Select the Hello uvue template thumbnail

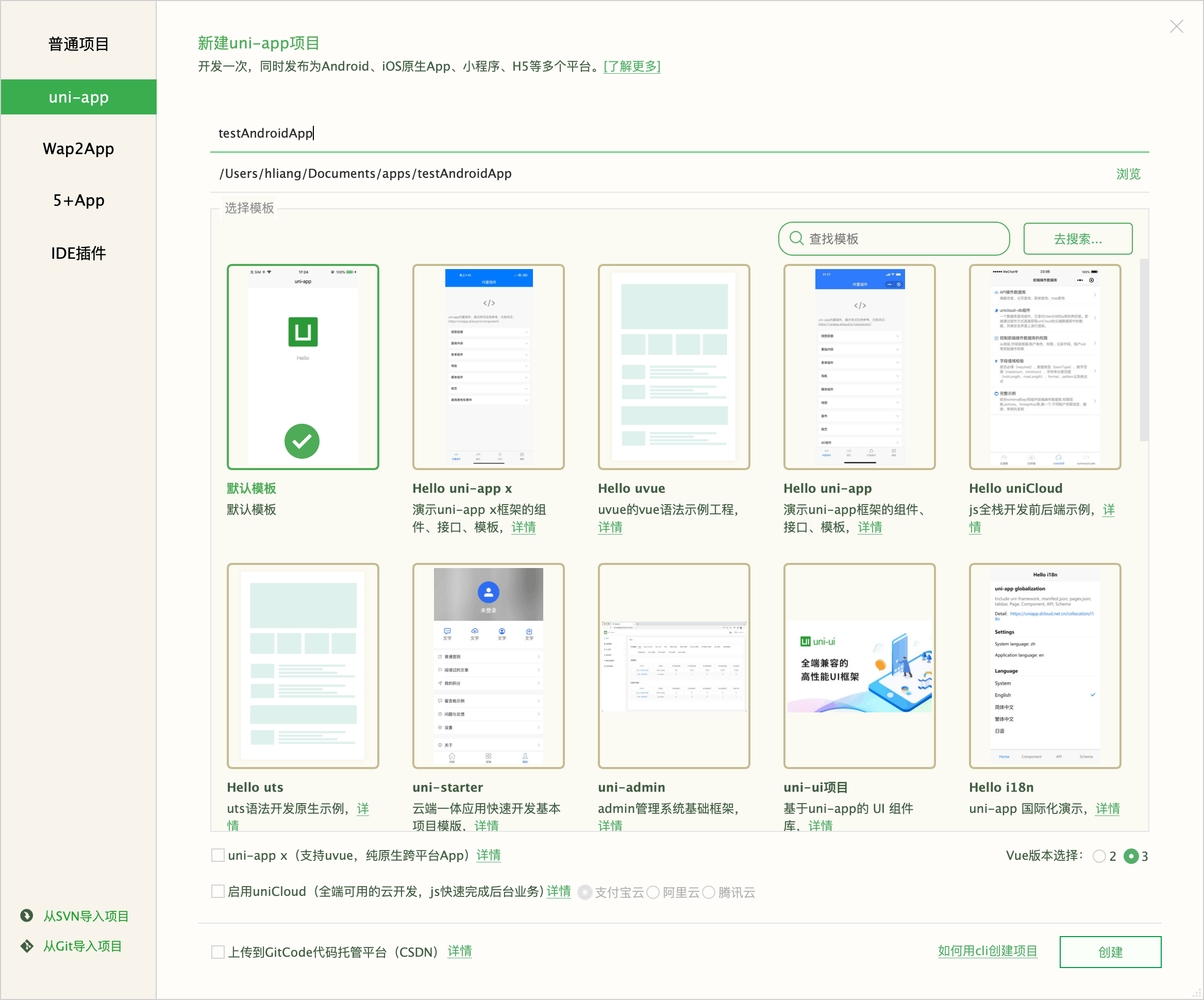[x=674, y=367]
